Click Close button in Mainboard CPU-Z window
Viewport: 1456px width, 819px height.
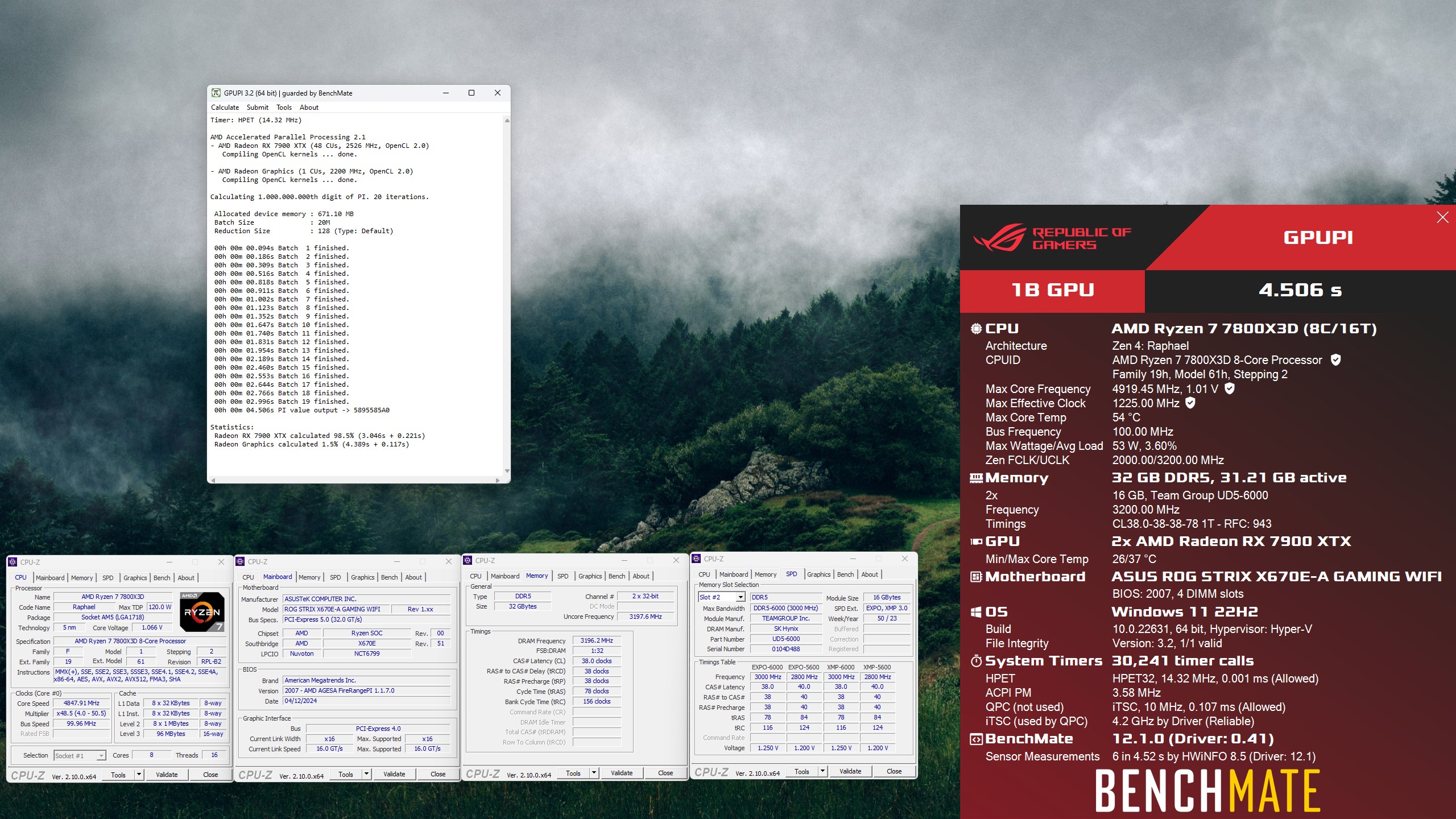[438, 774]
